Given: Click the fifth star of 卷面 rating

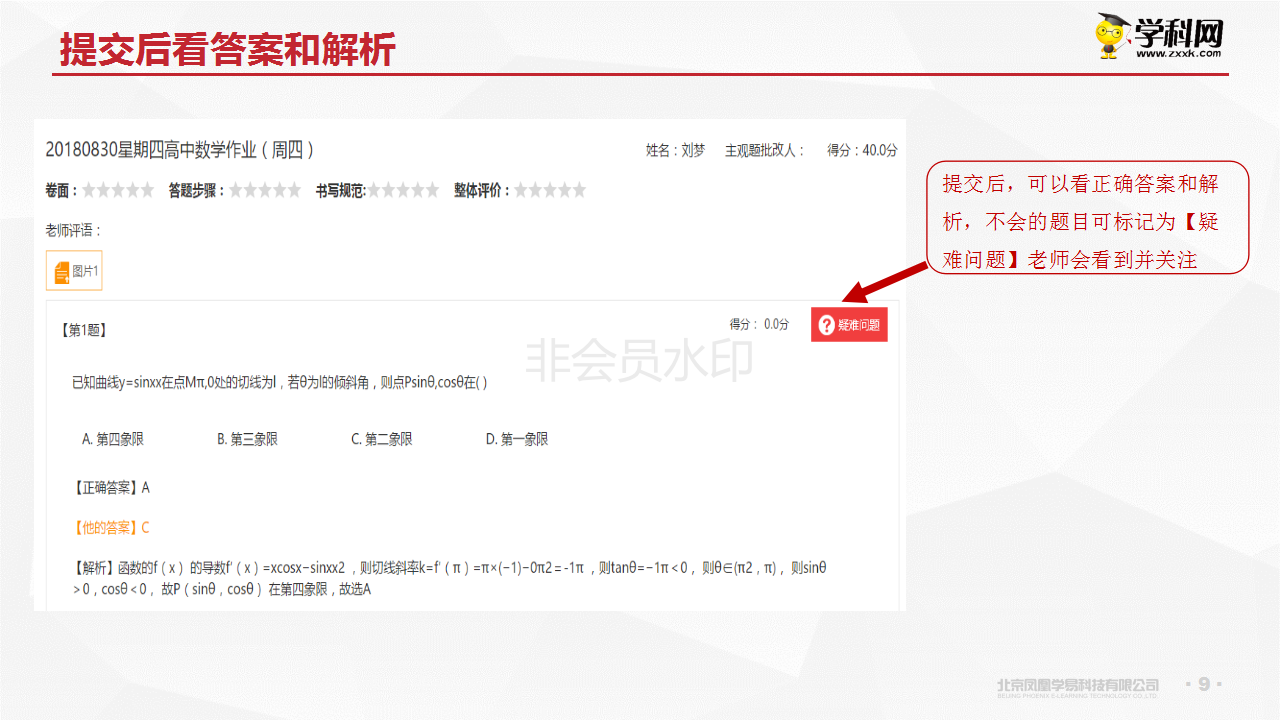Looking at the screenshot, I should 147,190.
